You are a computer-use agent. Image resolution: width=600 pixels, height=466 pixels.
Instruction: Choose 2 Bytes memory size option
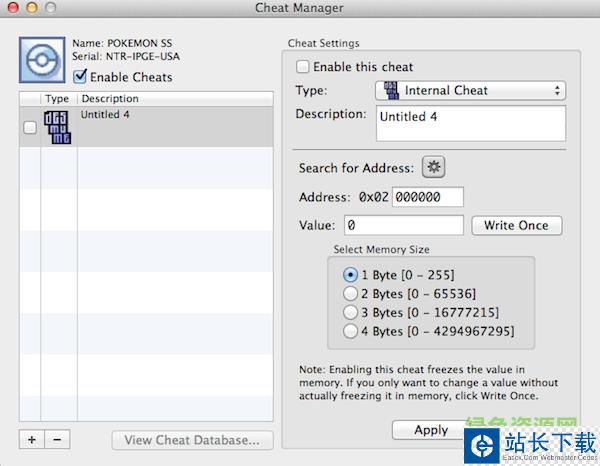pos(350,293)
